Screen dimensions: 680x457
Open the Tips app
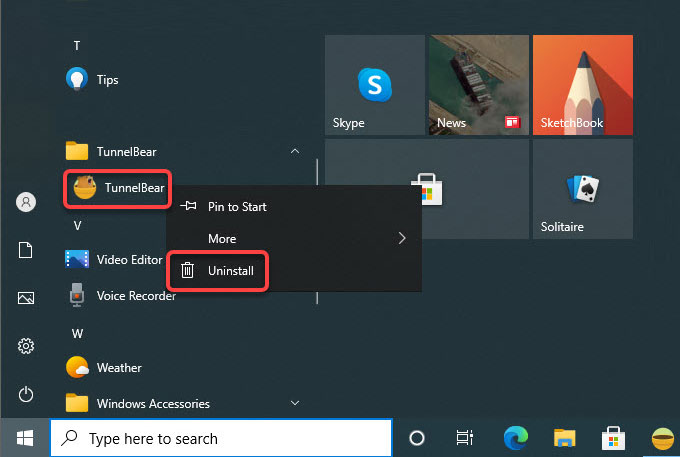(92, 79)
